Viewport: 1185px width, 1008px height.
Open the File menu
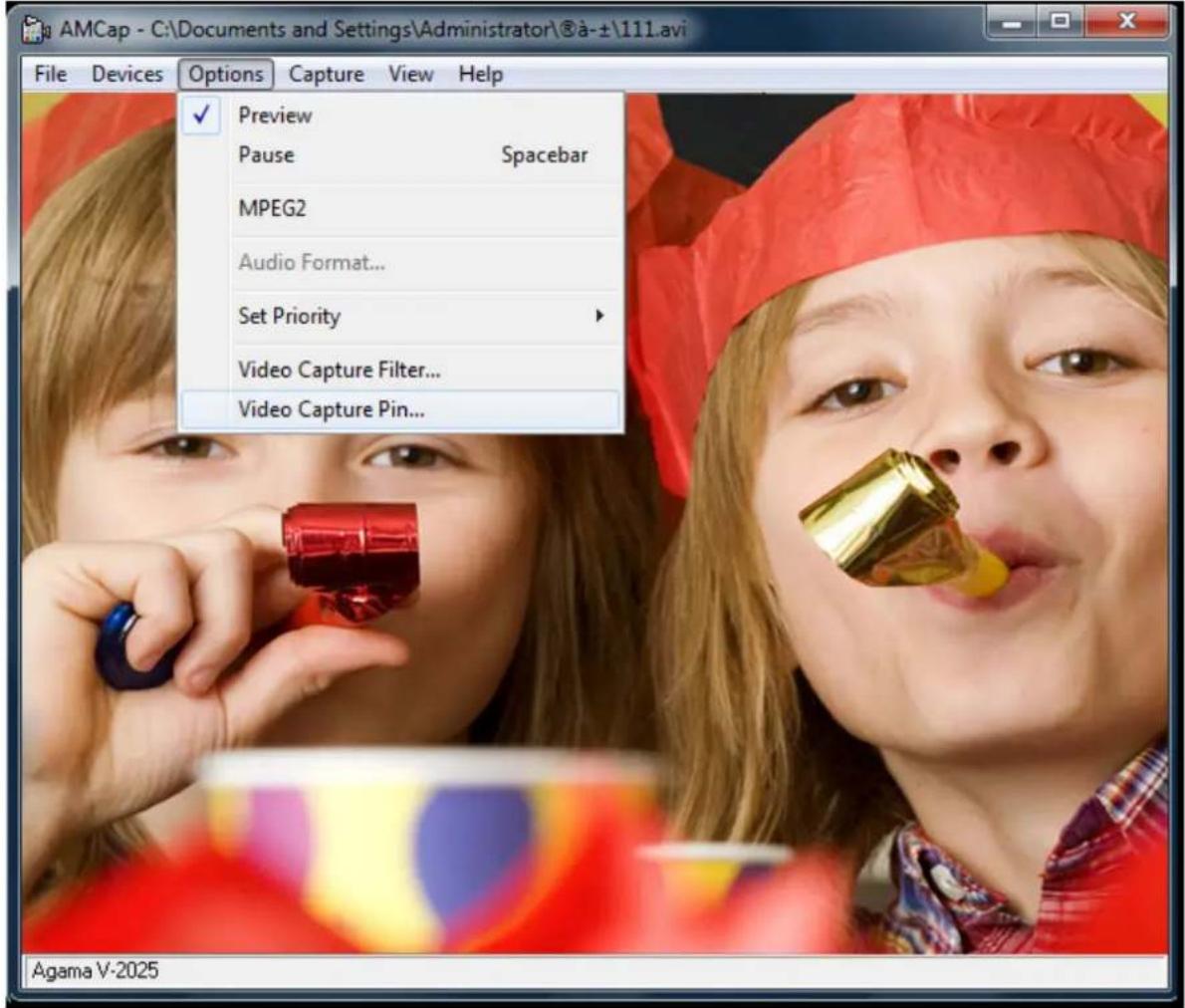tap(51, 74)
